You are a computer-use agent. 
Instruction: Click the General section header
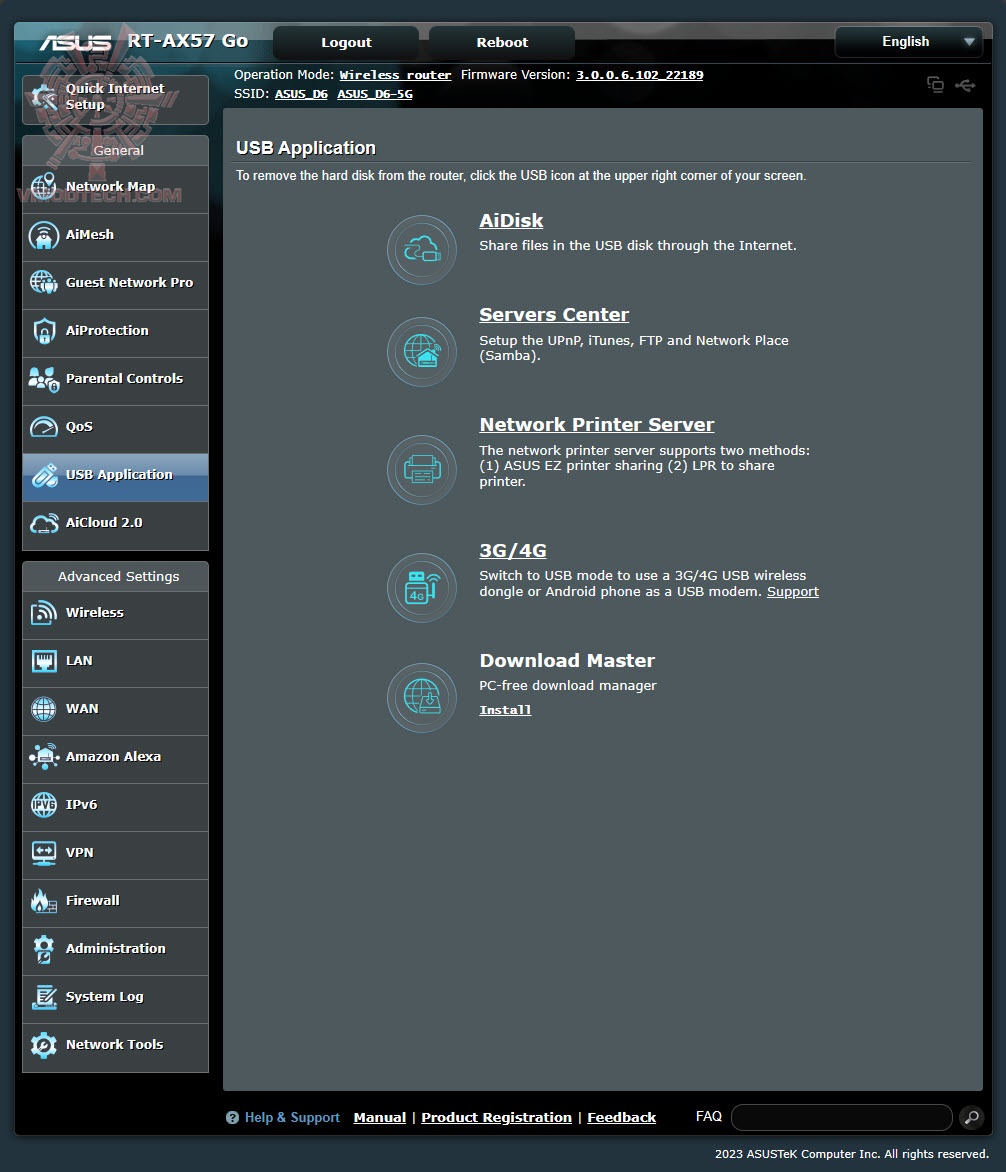(x=115, y=150)
